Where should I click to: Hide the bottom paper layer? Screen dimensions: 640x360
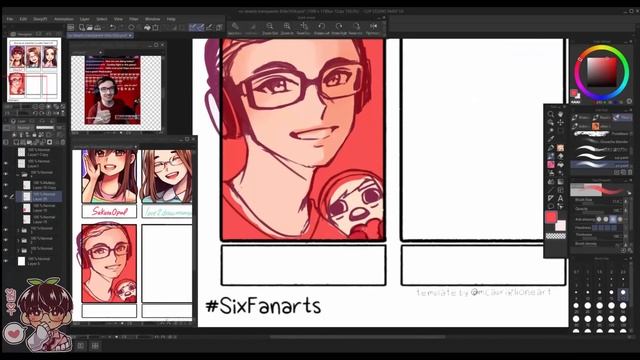coord(6,261)
